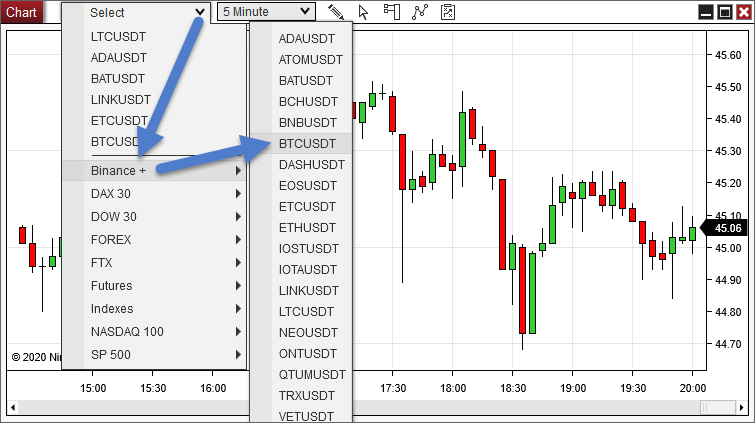Click the 45.06 current price marker

point(726,228)
